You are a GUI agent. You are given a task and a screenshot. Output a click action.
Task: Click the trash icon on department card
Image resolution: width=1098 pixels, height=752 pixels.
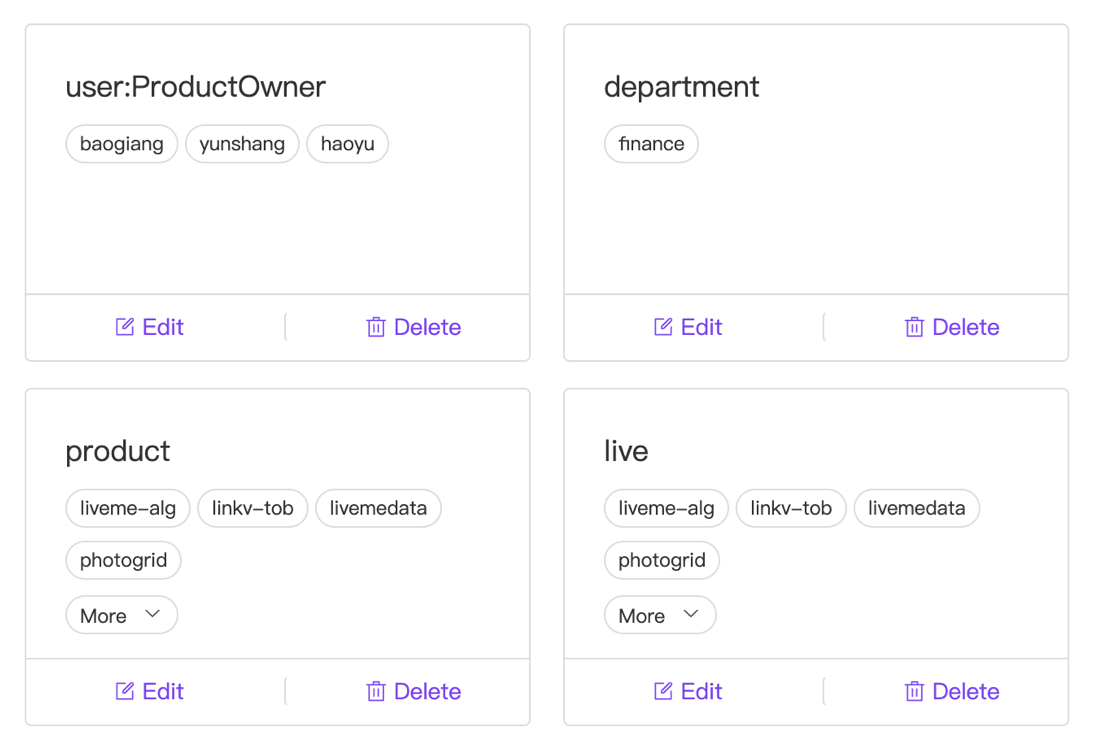915,327
